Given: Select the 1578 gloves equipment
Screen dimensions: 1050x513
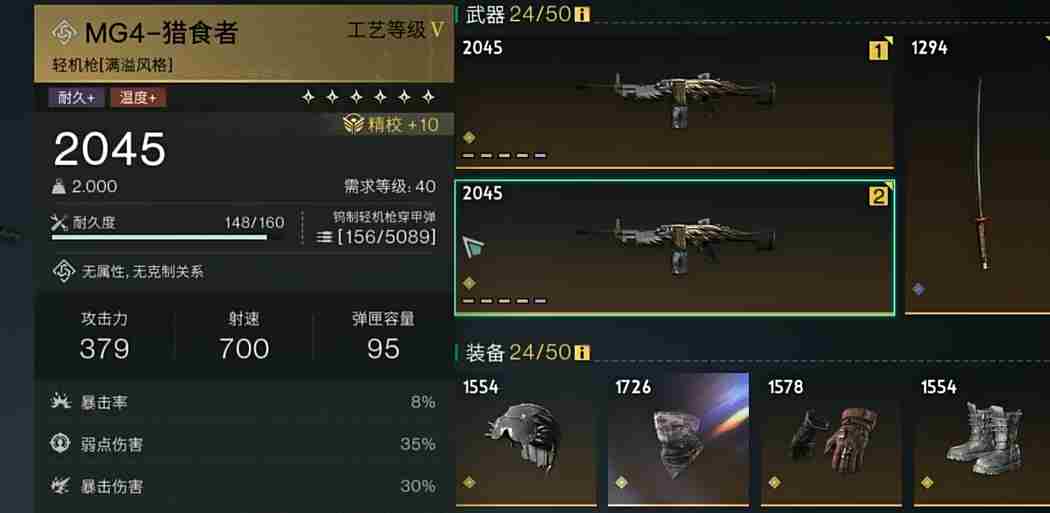Looking at the screenshot, I should click(831, 439).
